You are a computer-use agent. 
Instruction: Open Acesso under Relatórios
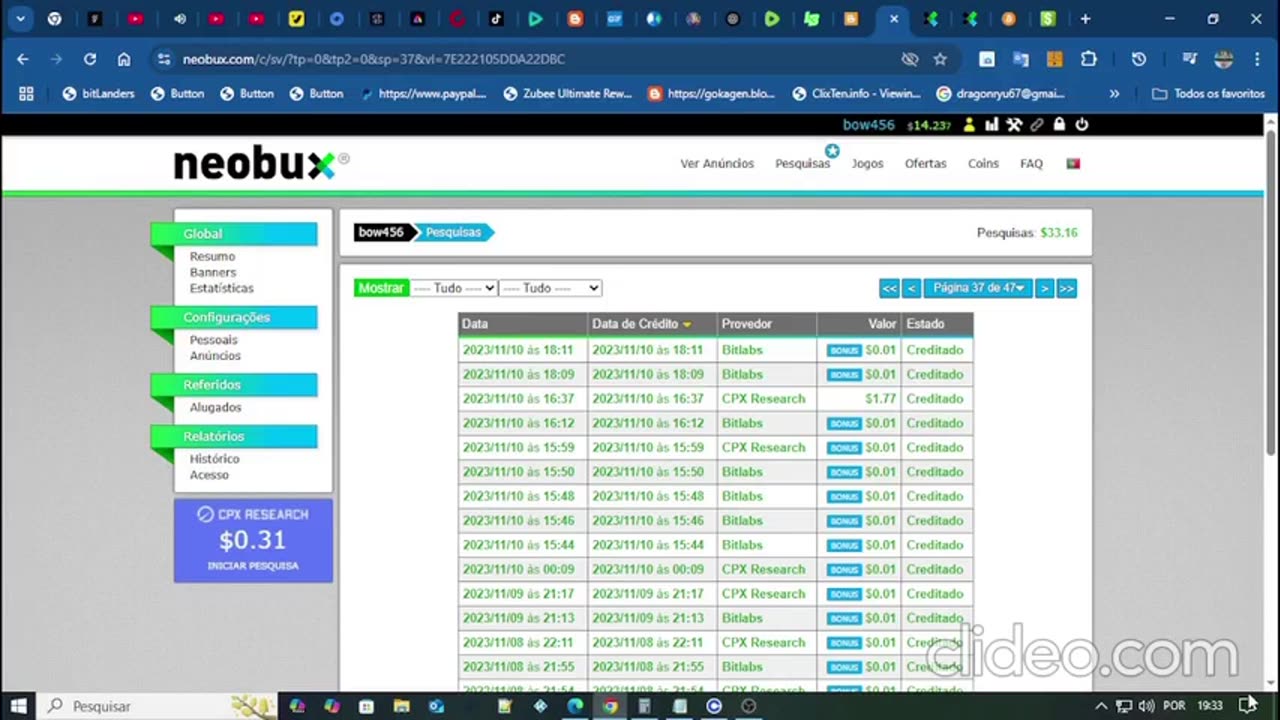[x=209, y=475]
